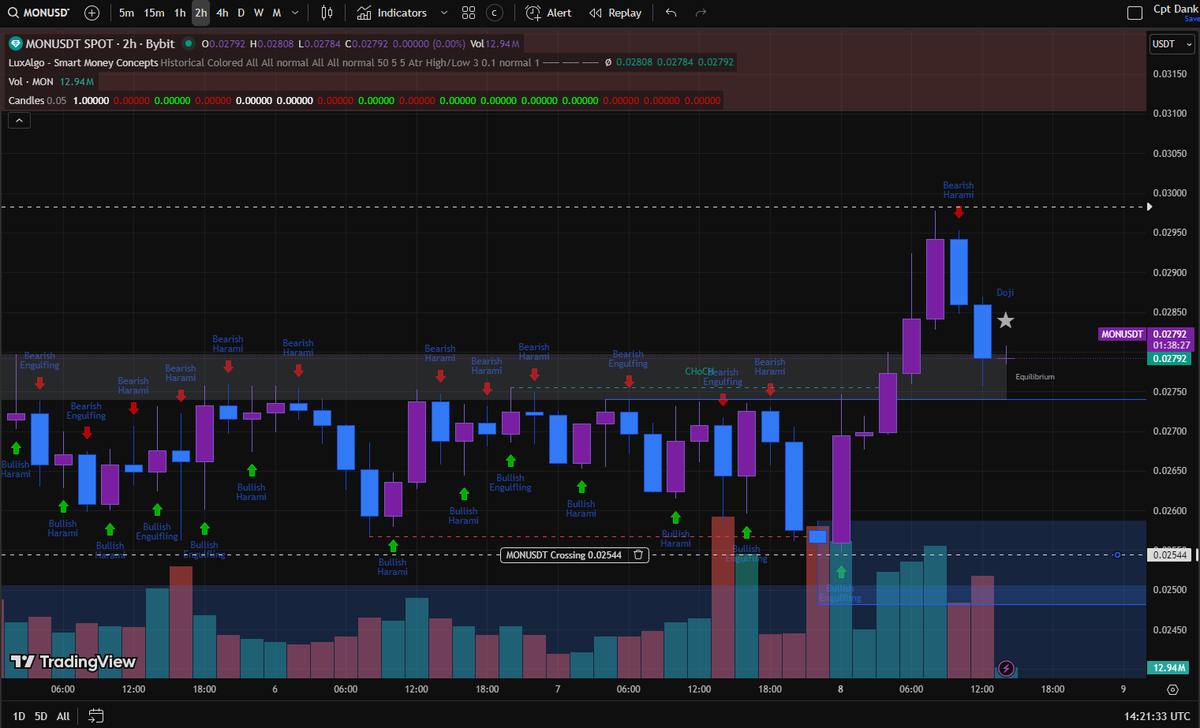
Task: Create a new Alert
Action: point(549,13)
